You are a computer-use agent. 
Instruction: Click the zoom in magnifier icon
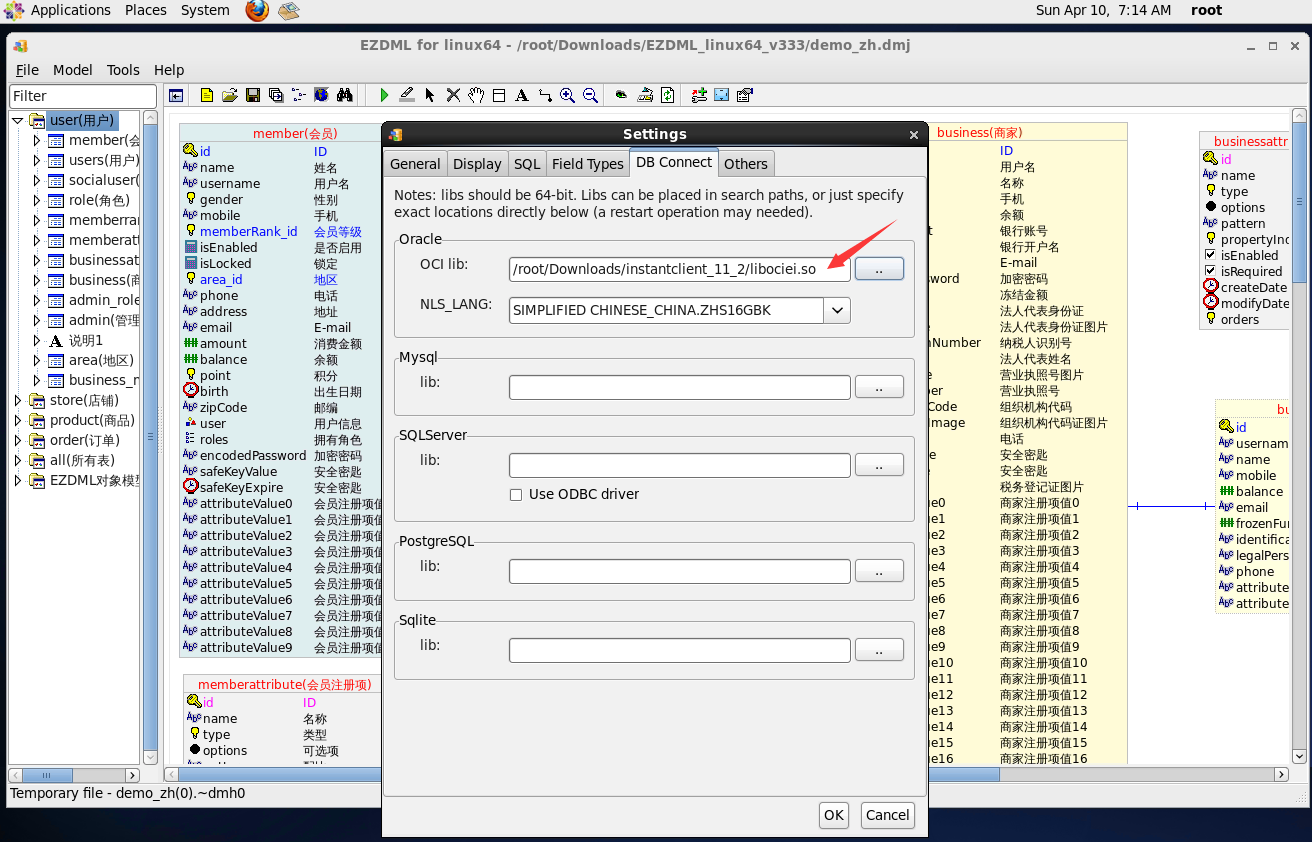pos(567,95)
